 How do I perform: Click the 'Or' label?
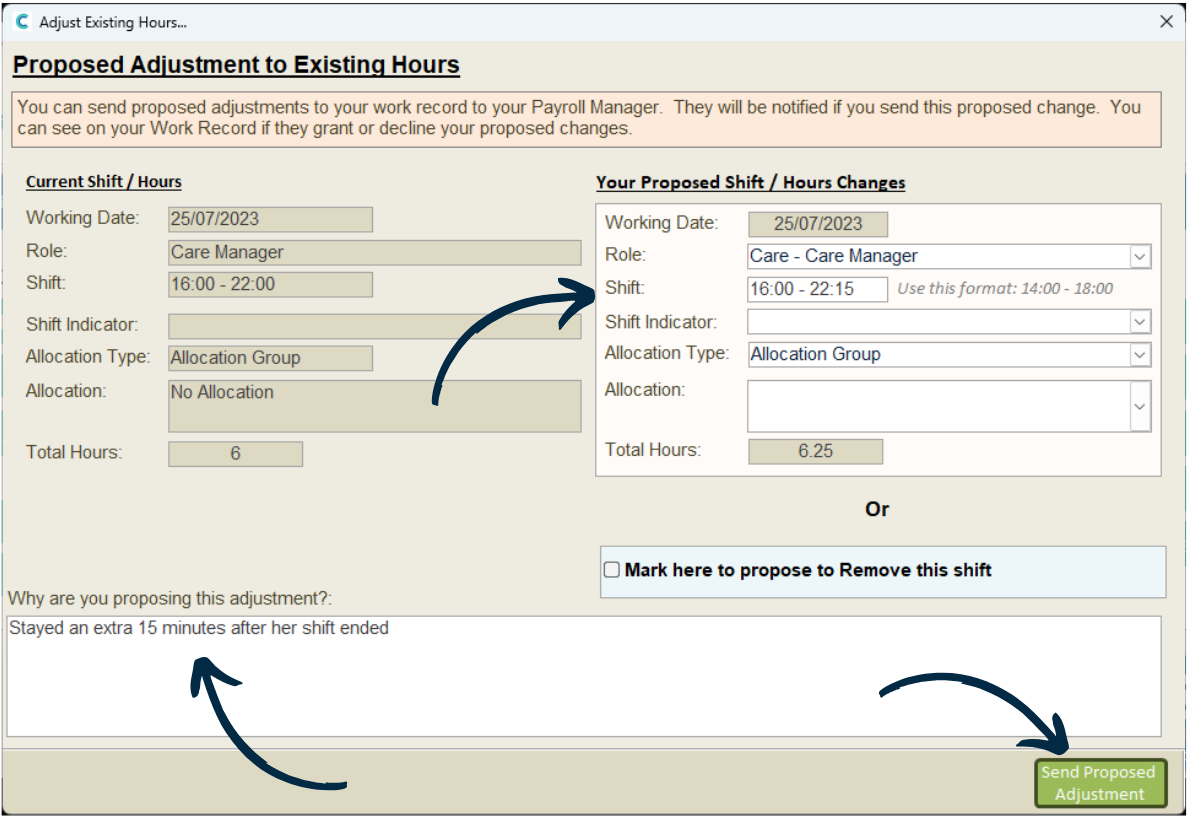(x=877, y=509)
